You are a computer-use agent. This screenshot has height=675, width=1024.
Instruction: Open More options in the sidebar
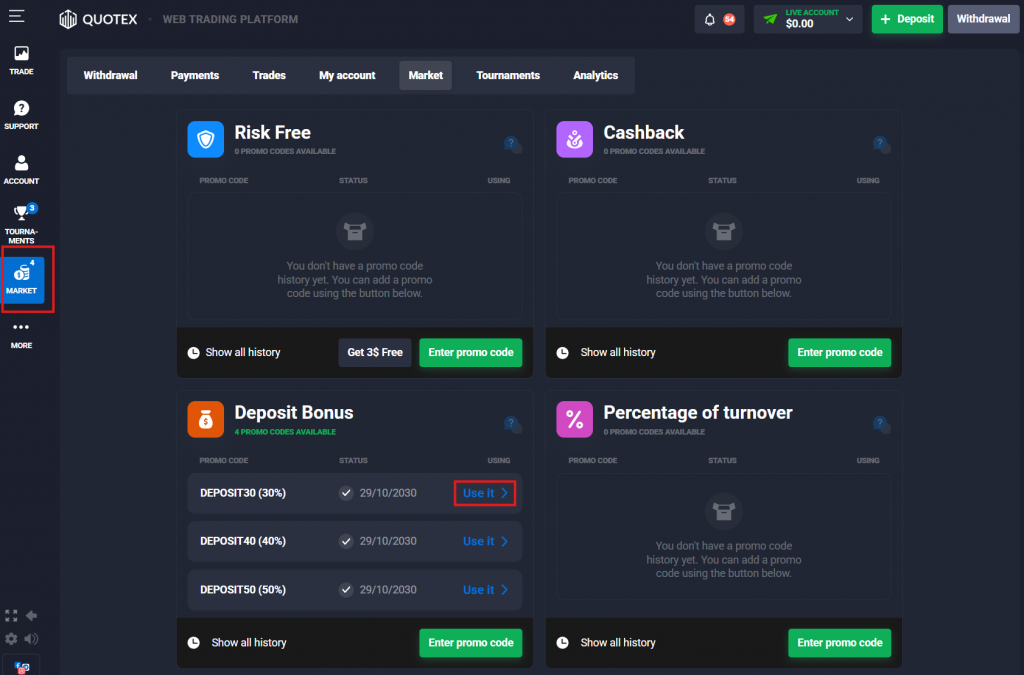click(22, 335)
